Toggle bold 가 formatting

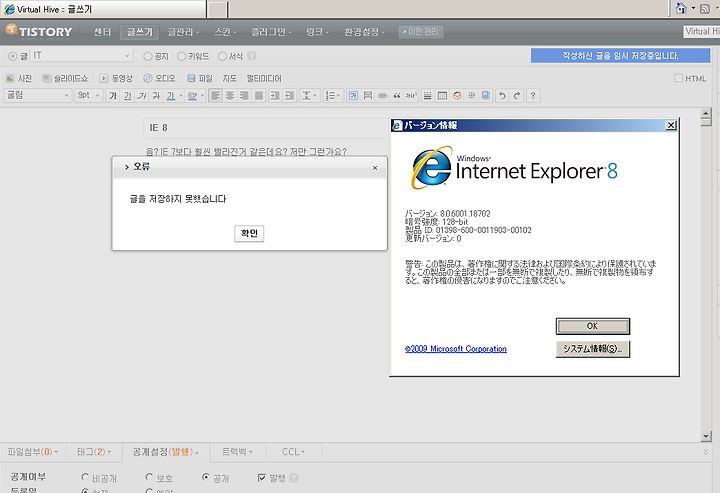coord(113,95)
